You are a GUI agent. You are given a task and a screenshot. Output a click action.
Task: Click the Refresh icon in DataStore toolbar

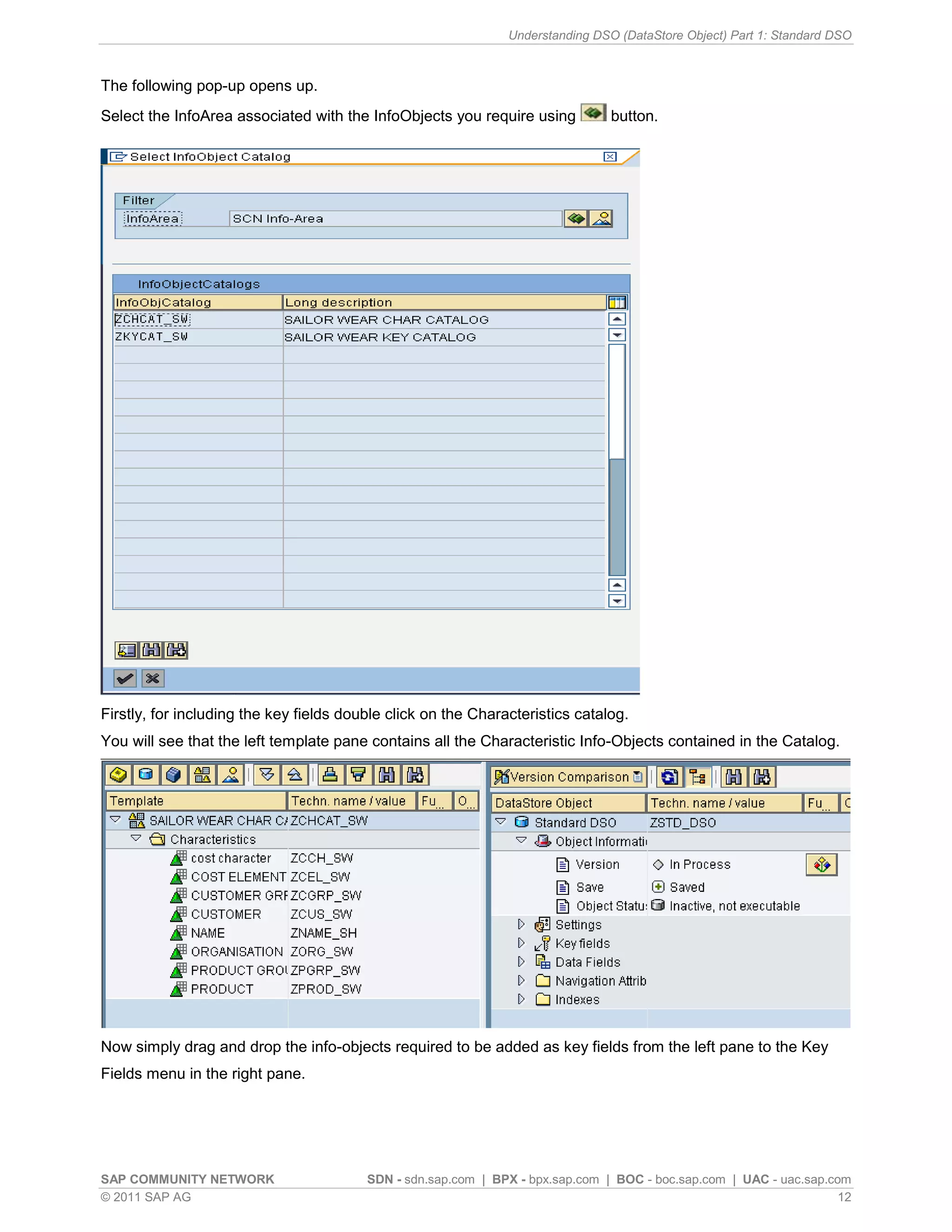click(x=669, y=777)
